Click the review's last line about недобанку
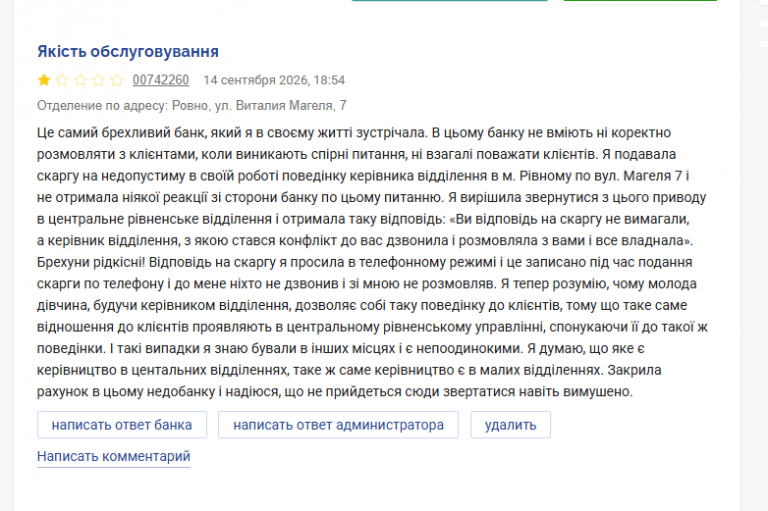 coord(335,391)
